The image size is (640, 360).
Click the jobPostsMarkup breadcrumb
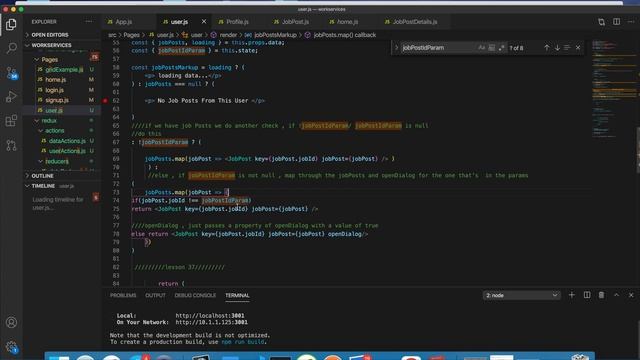tap(275, 35)
